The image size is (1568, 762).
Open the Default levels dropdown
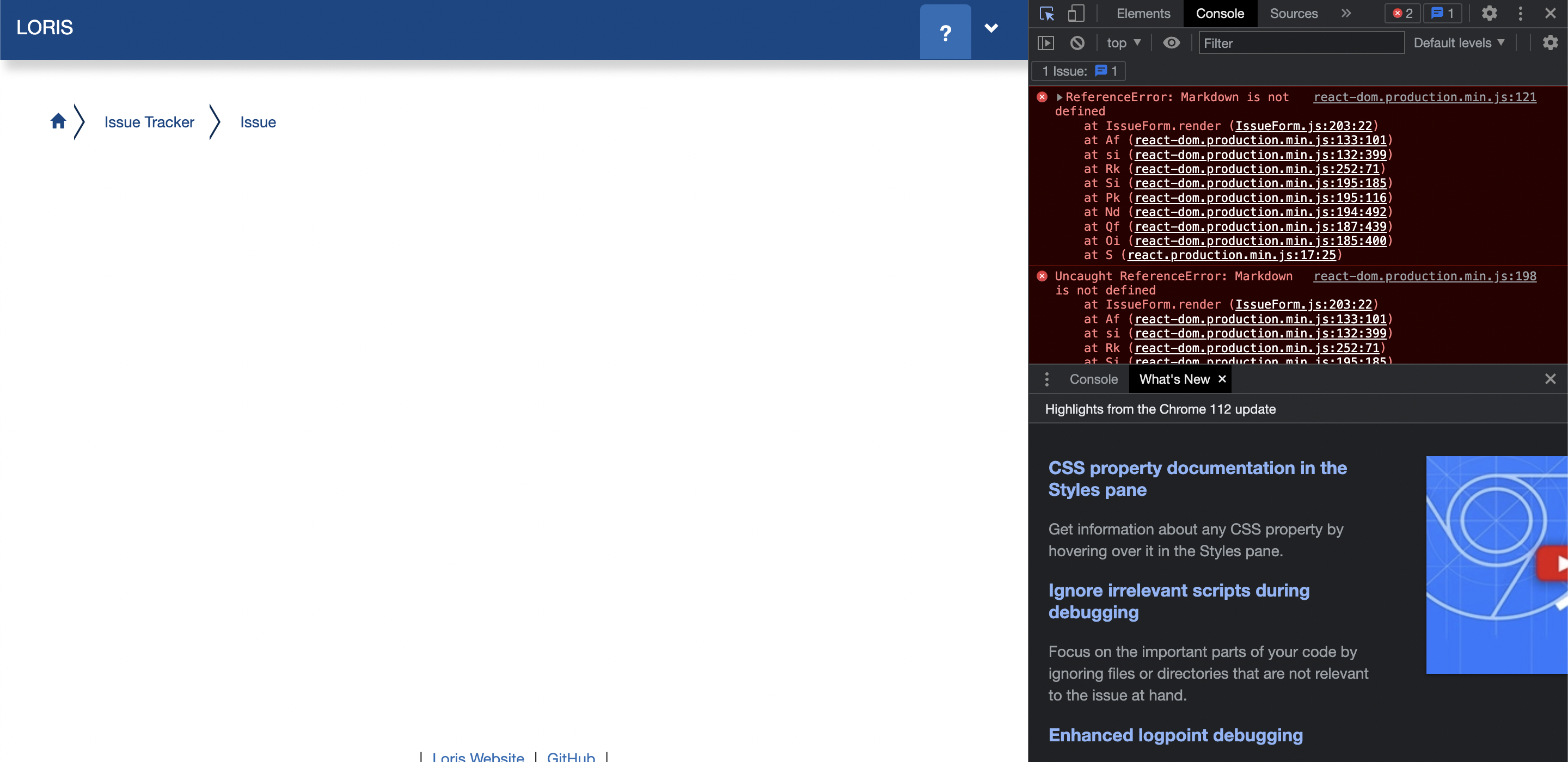click(1459, 42)
